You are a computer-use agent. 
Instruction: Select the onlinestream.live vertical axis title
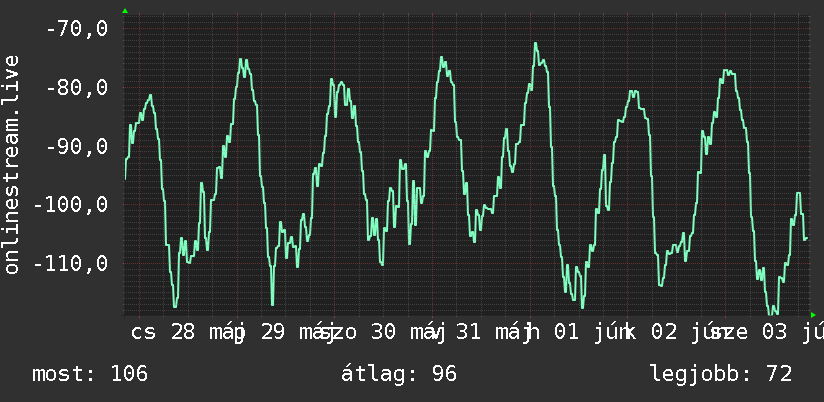tap(11, 164)
